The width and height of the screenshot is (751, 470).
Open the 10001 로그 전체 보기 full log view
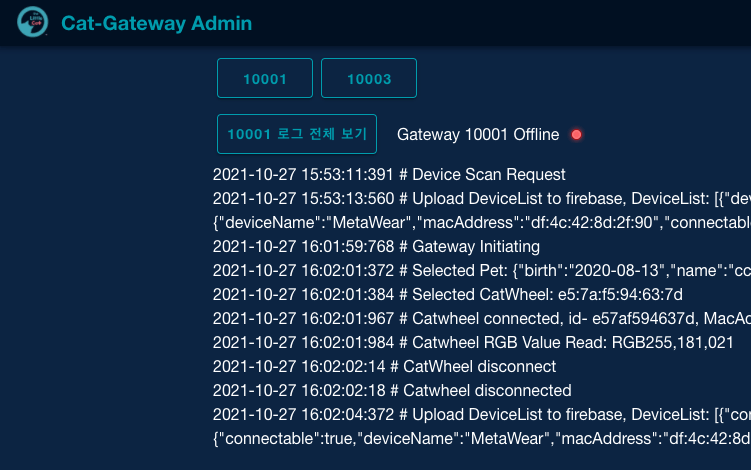297,134
